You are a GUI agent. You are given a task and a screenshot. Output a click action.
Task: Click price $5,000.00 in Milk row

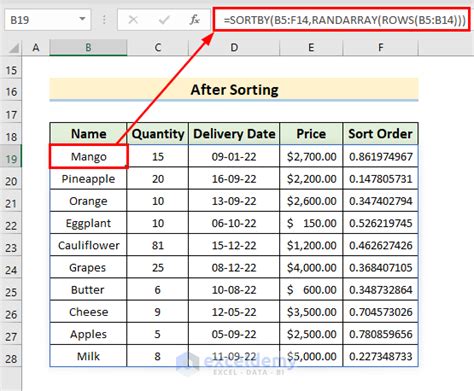point(311,356)
